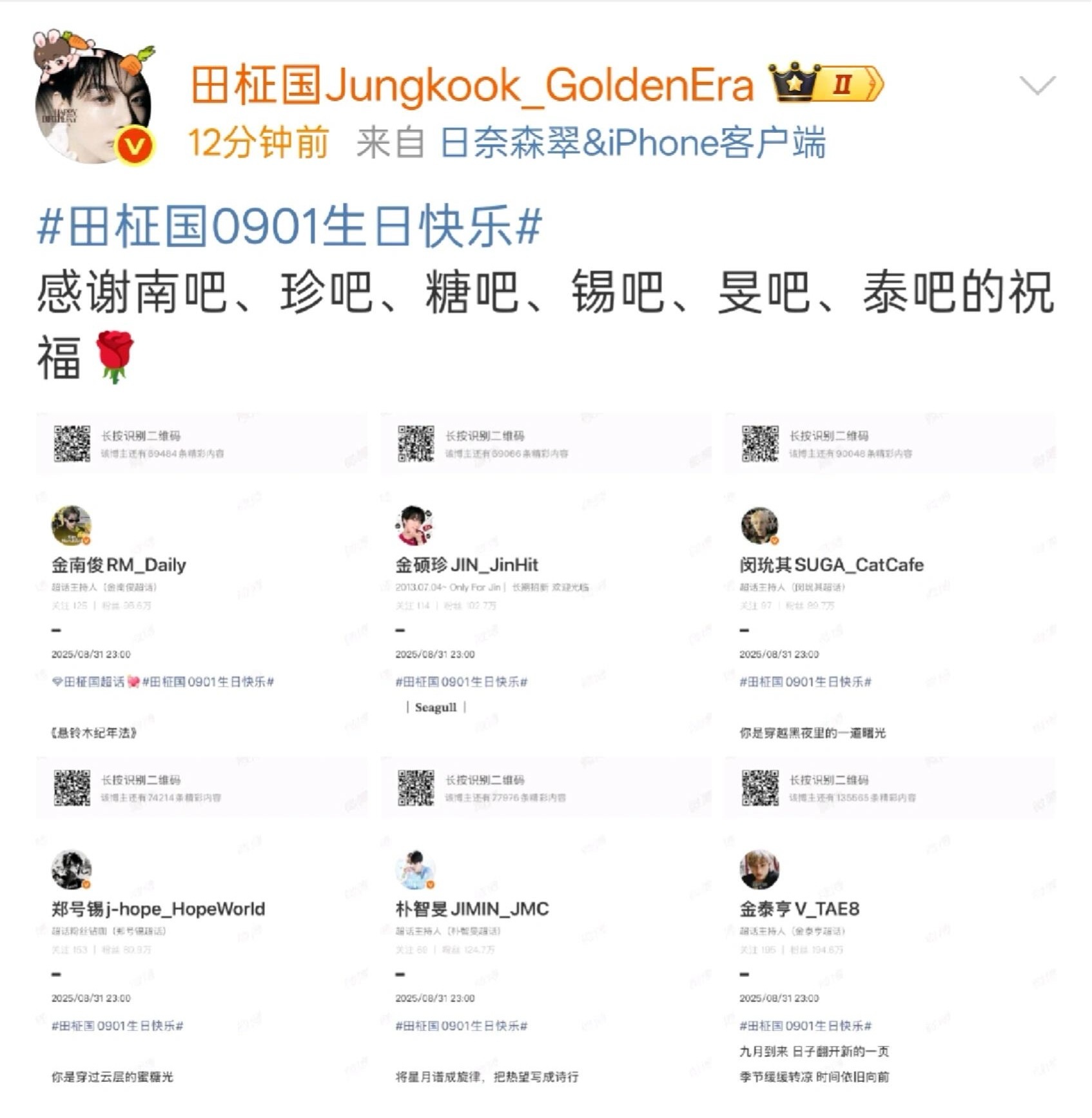Viewport: 1092px width, 1118px height.
Task: Tap the 12分钟前 post timestamp
Action: [x=258, y=142]
